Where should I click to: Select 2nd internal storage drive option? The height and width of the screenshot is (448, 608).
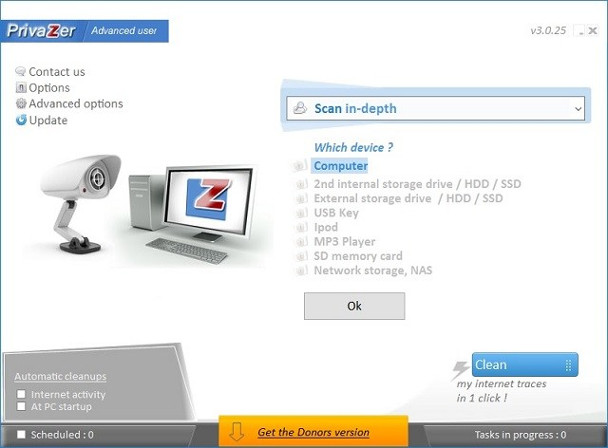417,184
